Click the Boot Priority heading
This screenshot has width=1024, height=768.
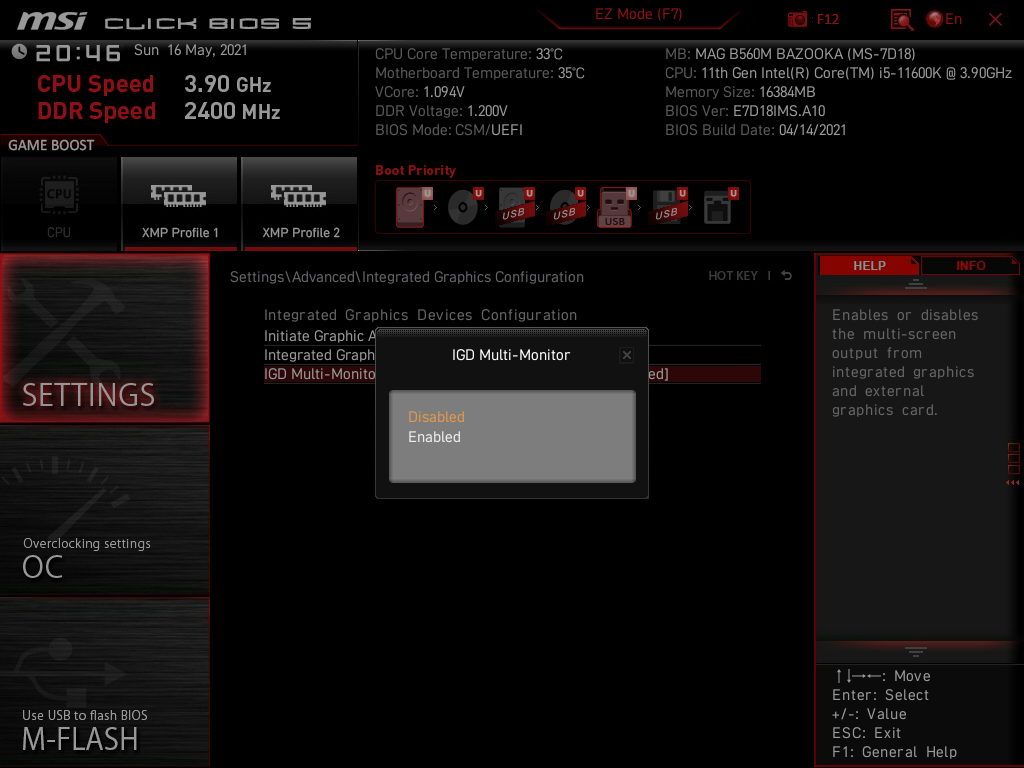point(415,170)
